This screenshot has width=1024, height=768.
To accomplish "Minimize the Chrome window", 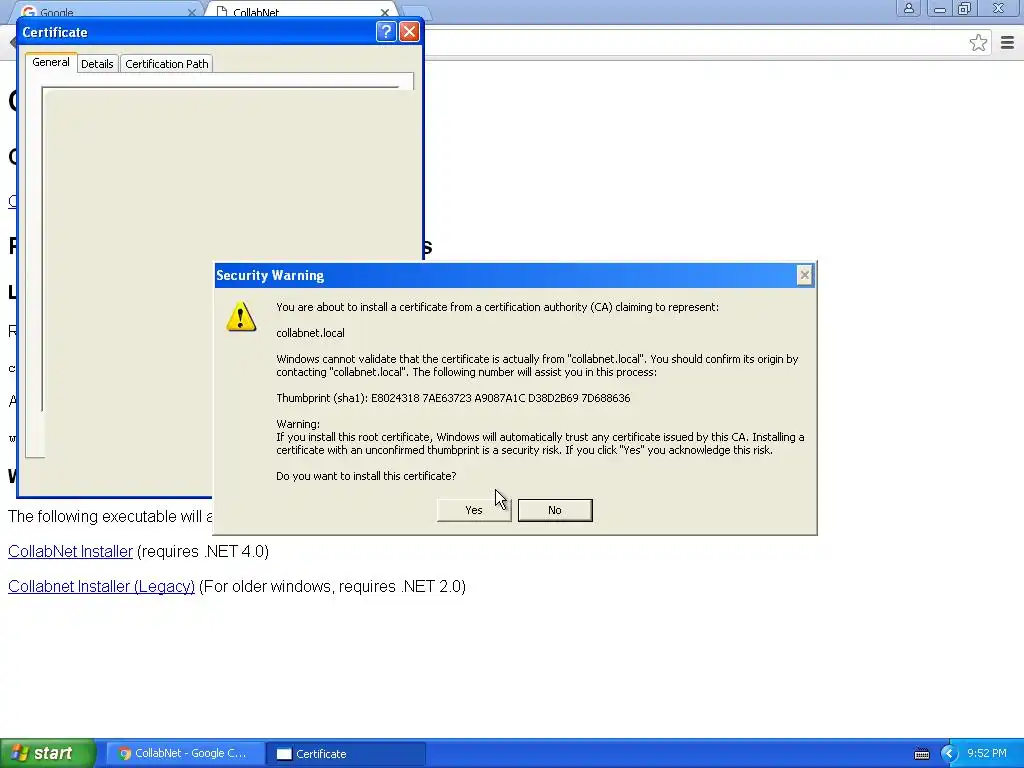I will [x=940, y=8].
